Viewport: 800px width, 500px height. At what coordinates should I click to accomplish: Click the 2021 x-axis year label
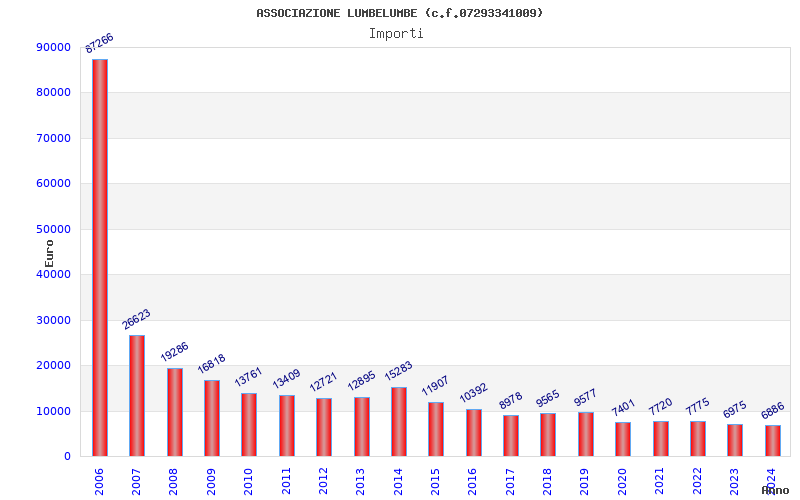(x=660, y=482)
